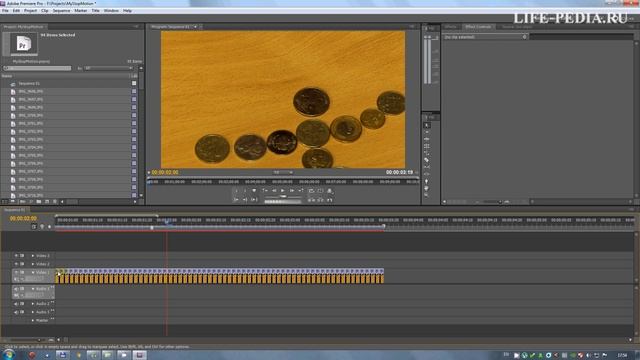
Task: Click Set In Point in Program monitor
Action: [x=236, y=191]
